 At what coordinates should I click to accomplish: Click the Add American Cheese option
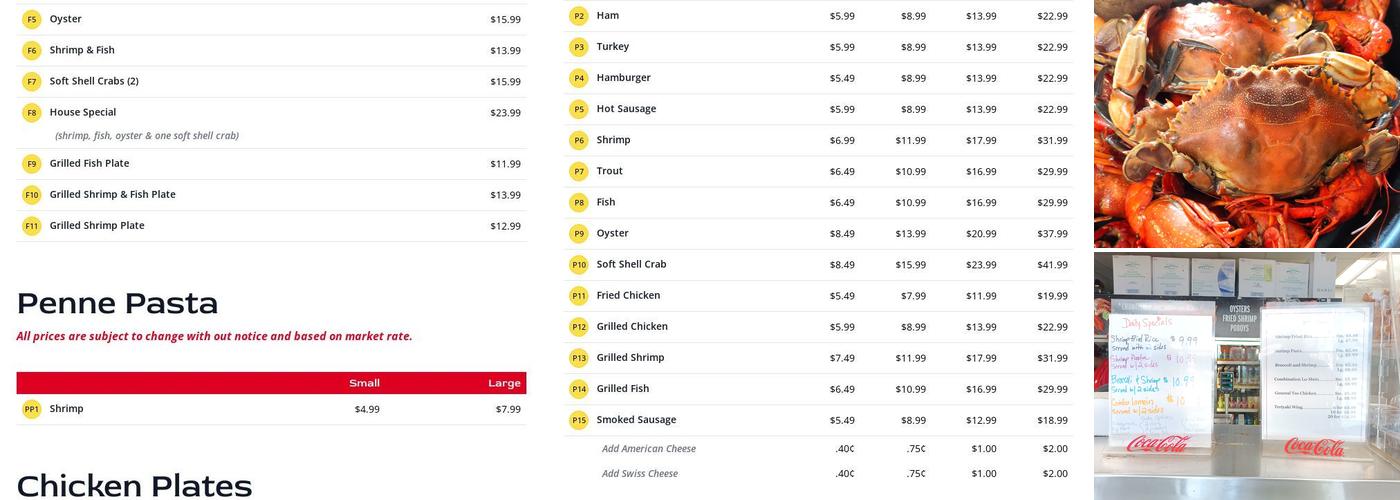click(x=648, y=449)
